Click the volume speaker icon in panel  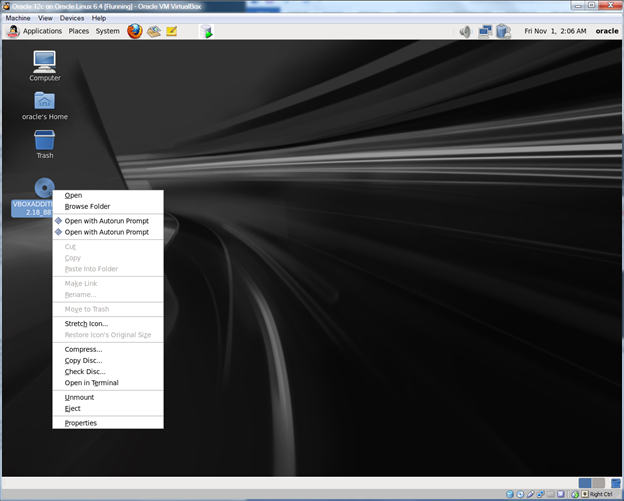465,31
